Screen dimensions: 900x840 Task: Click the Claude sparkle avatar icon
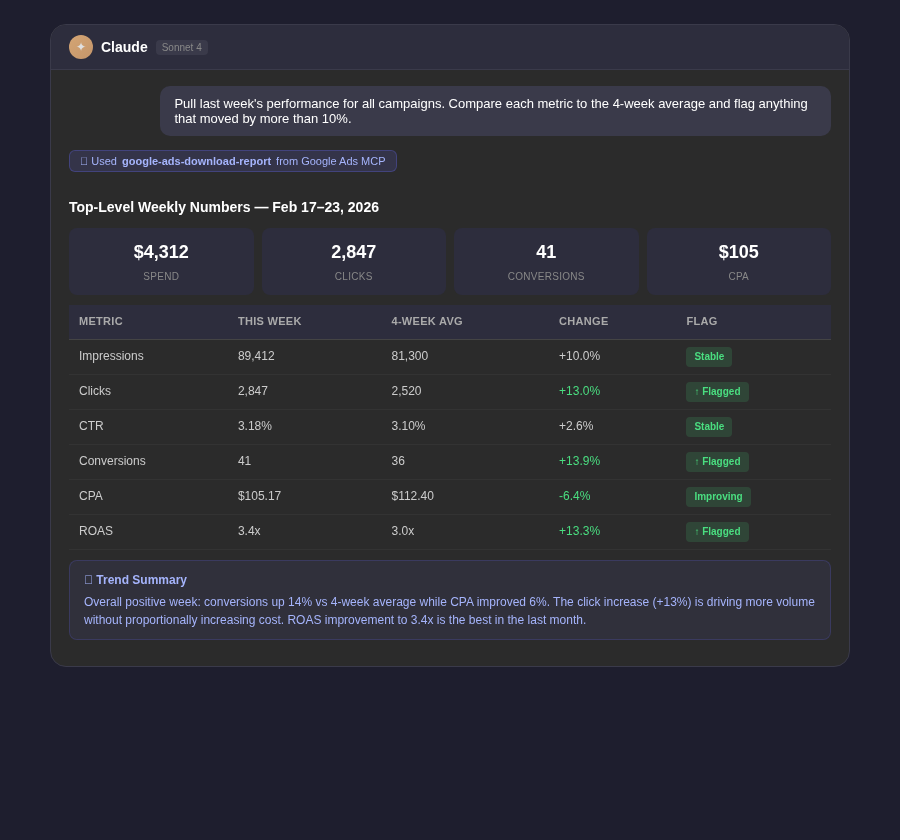click(x=81, y=47)
